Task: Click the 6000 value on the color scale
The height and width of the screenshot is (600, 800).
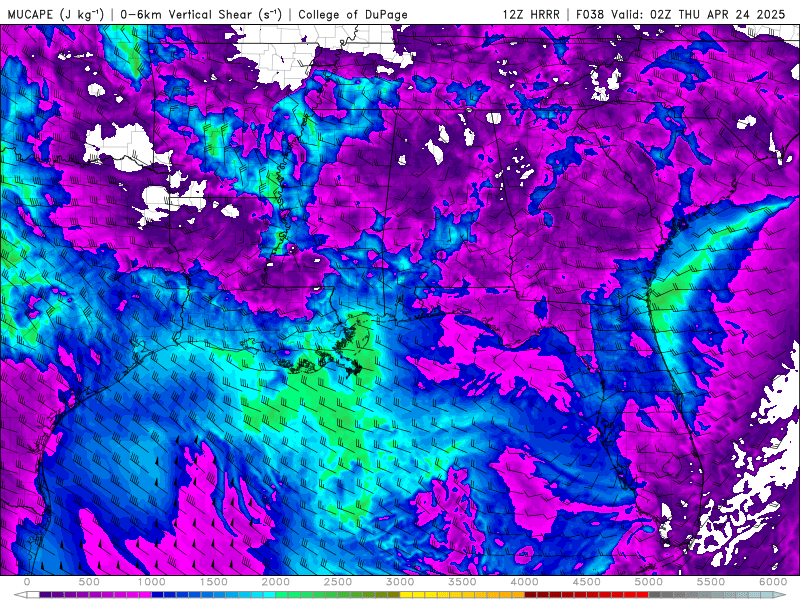Action: click(x=773, y=582)
